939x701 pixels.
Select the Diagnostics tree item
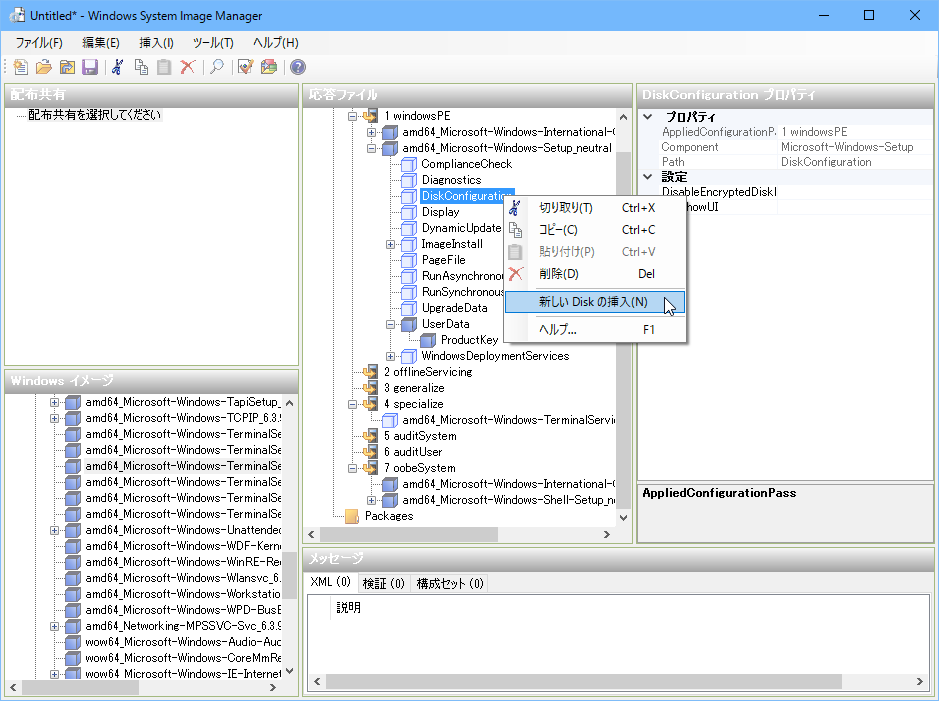451,180
